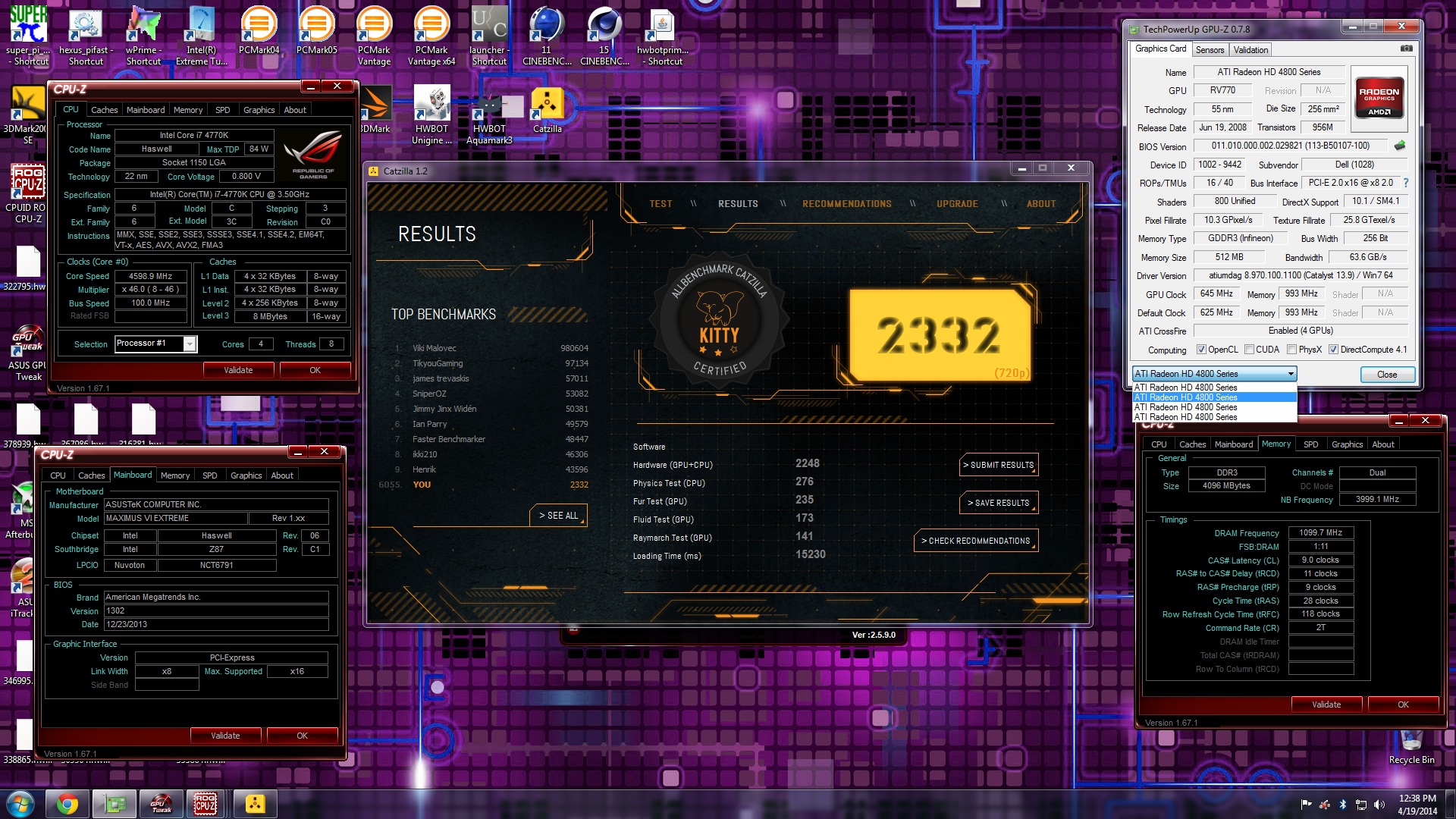Click the Close button in GPU-Z
Screen dimensions: 1456x819
coord(1386,375)
